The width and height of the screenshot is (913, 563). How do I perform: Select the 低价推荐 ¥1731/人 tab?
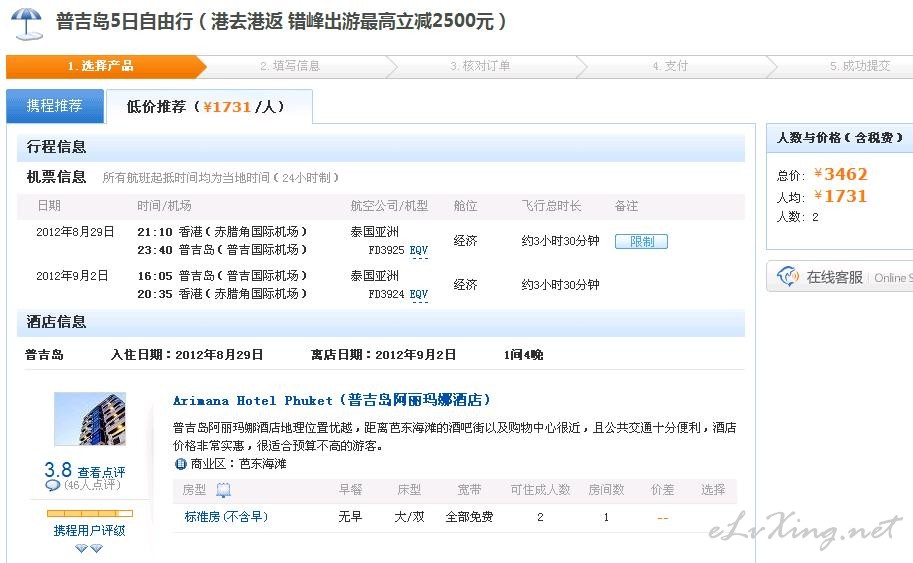pos(209,107)
